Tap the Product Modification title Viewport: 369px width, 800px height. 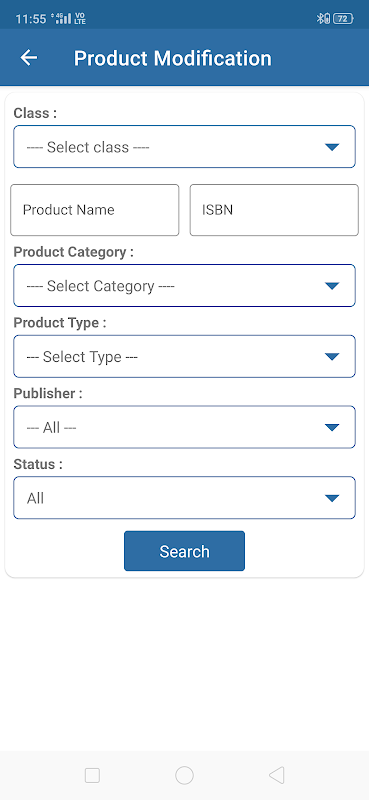(x=173, y=58)
